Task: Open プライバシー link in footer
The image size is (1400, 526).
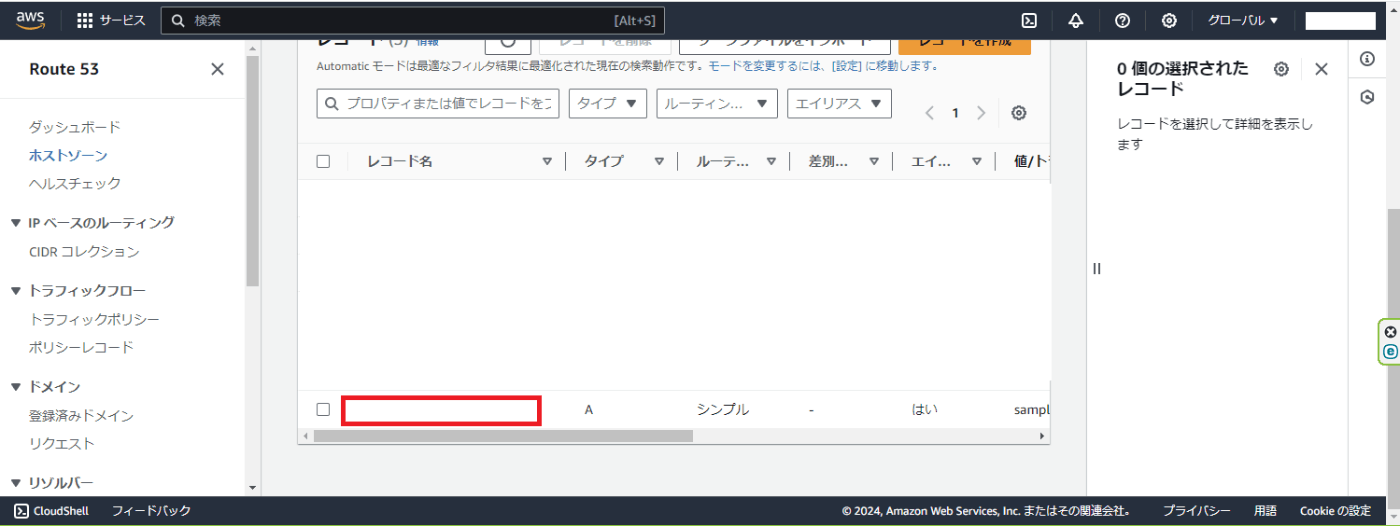Action: (1196, 511)
